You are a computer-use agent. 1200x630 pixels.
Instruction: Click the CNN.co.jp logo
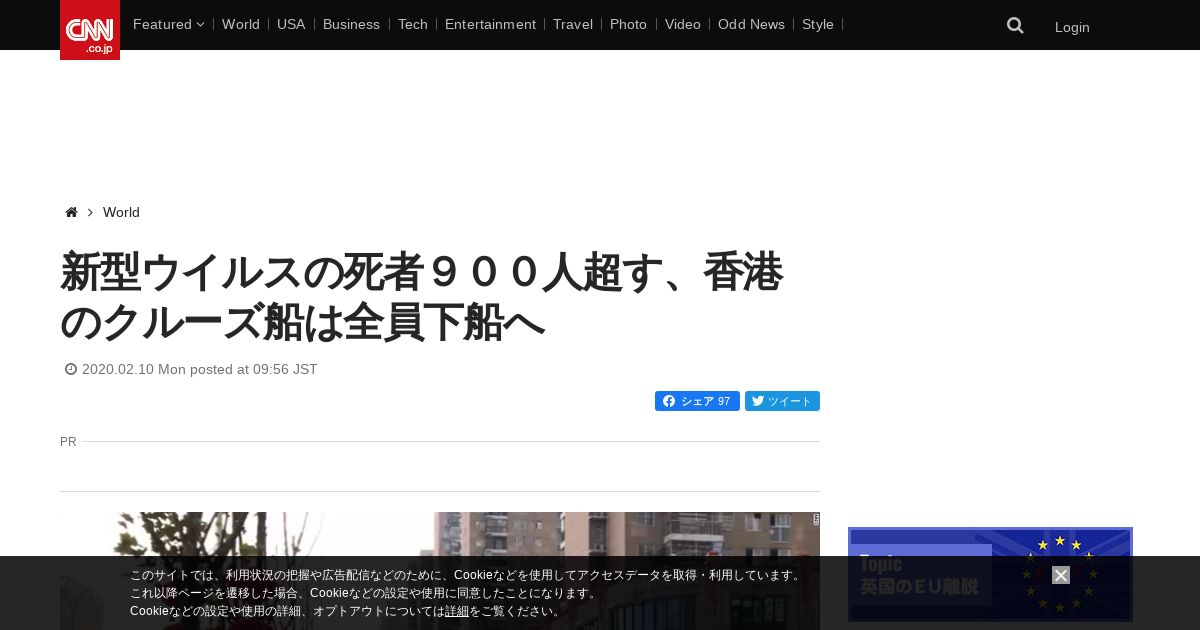click(90, 30)
